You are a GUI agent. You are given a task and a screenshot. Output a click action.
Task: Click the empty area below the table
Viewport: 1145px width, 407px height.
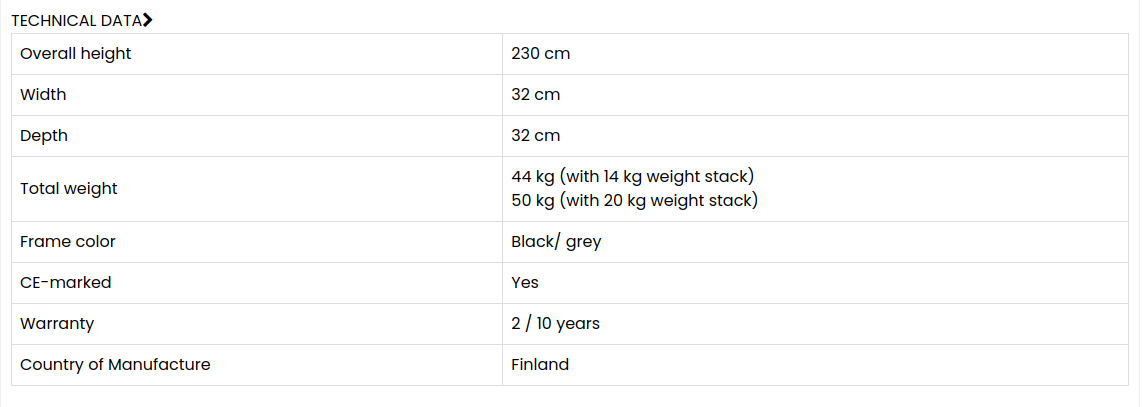[x=570, y=397]
